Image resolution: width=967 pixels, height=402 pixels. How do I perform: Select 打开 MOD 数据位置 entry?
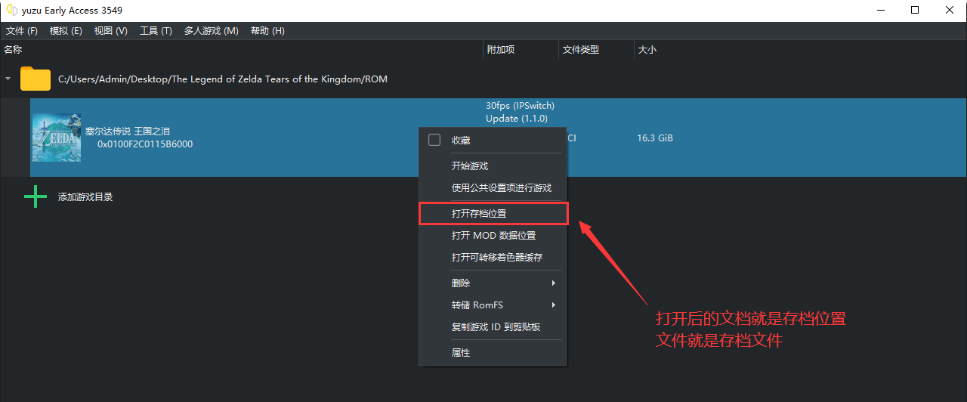tap(492, 236)
